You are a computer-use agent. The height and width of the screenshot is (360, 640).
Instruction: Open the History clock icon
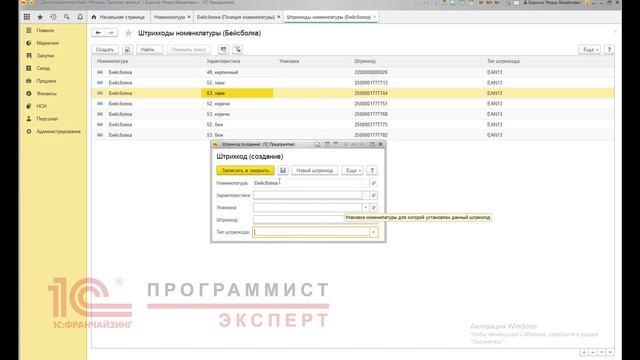pos(53,17)
